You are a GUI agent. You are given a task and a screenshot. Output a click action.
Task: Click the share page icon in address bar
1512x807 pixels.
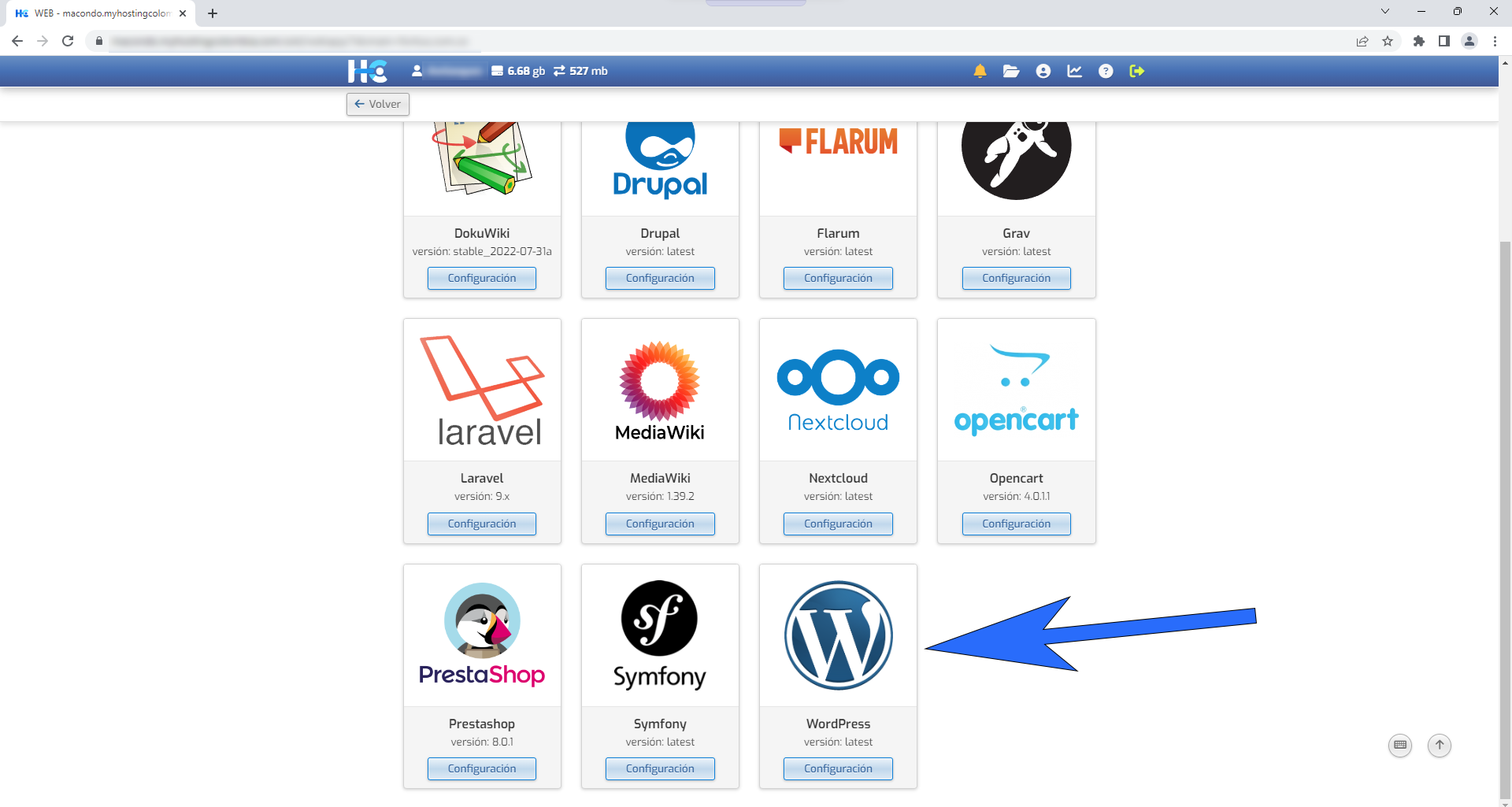pos(1362,41)
